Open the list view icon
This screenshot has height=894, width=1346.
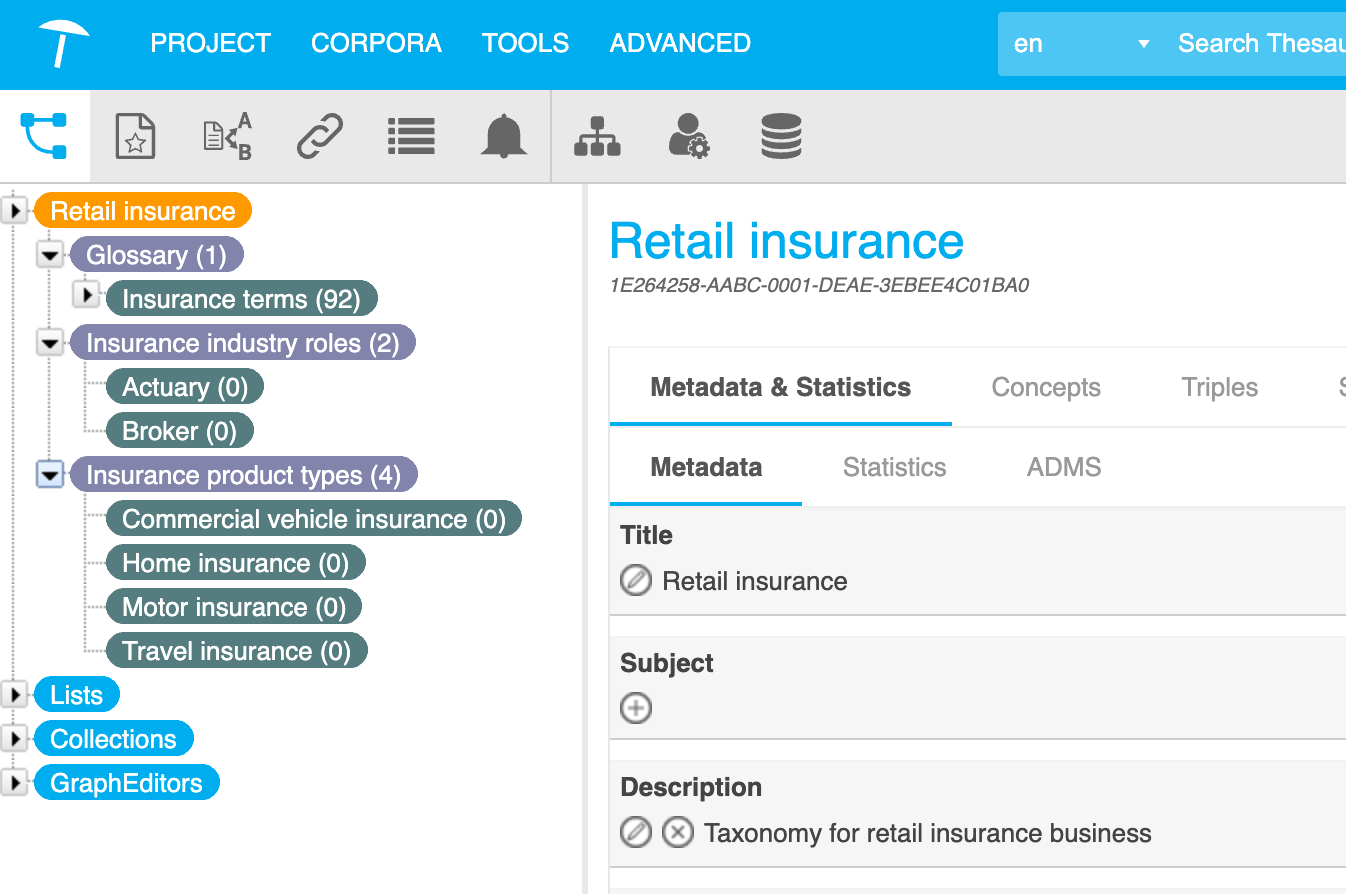click(411, 136)
